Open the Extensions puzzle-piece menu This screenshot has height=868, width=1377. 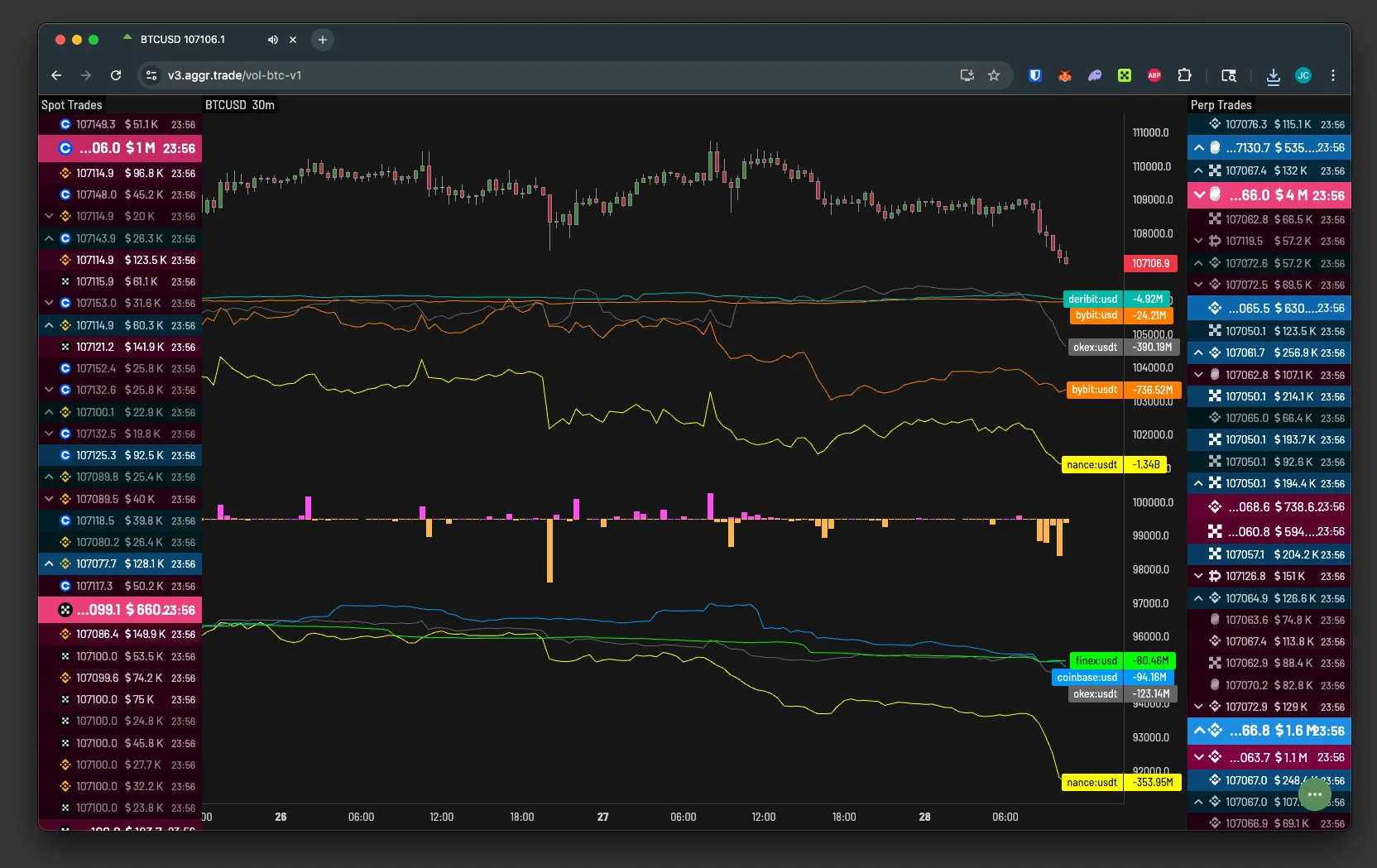[1184, 75]
